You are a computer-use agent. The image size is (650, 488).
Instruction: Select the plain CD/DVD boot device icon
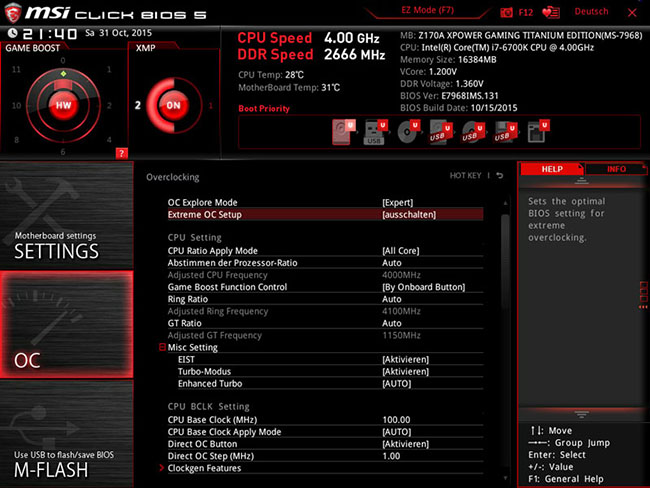pyautogui.click(x=408, y=132)
